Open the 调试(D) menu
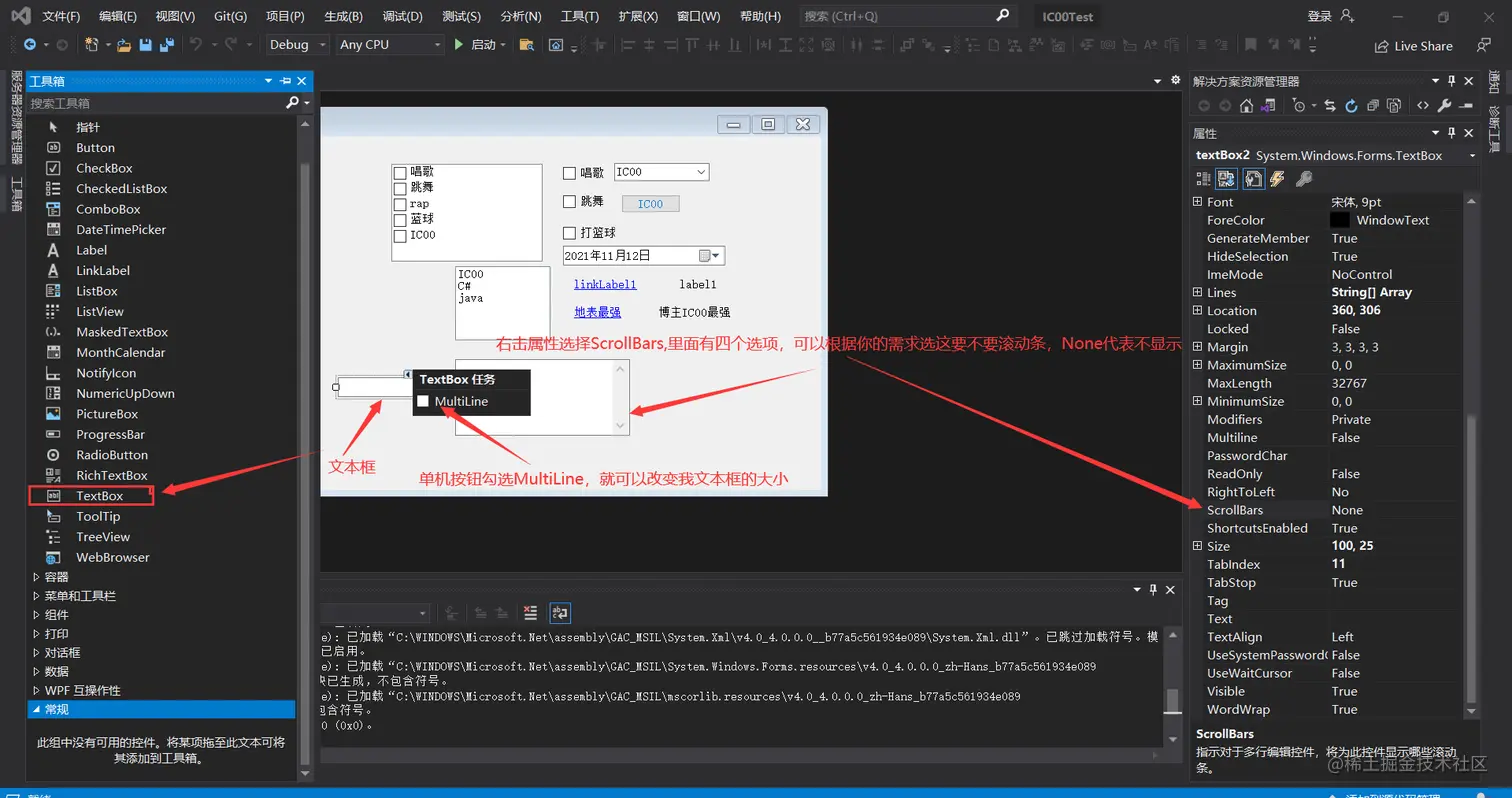The height and width of the screenshot is (798, 1512). [x=402, y=16]
